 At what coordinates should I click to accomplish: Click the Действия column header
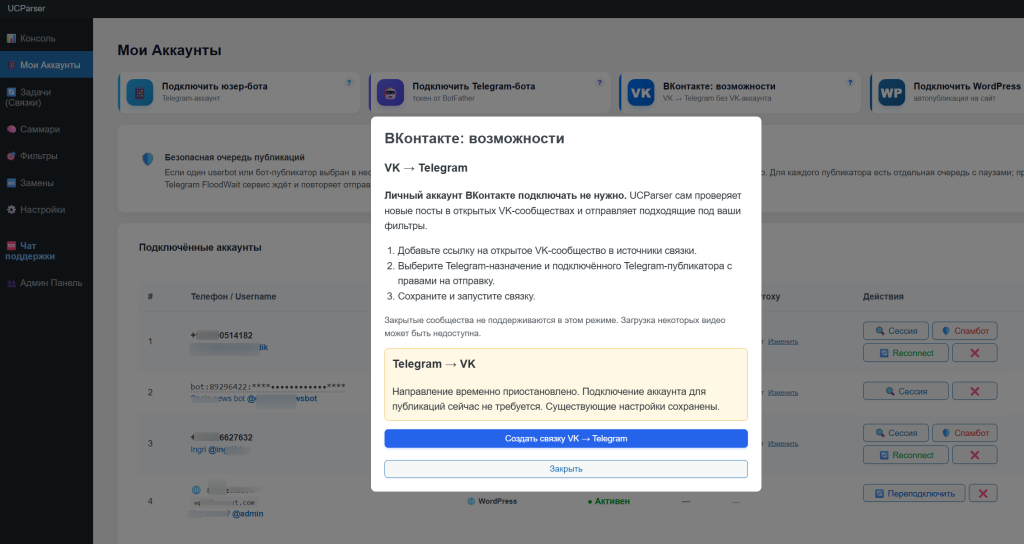883,296
